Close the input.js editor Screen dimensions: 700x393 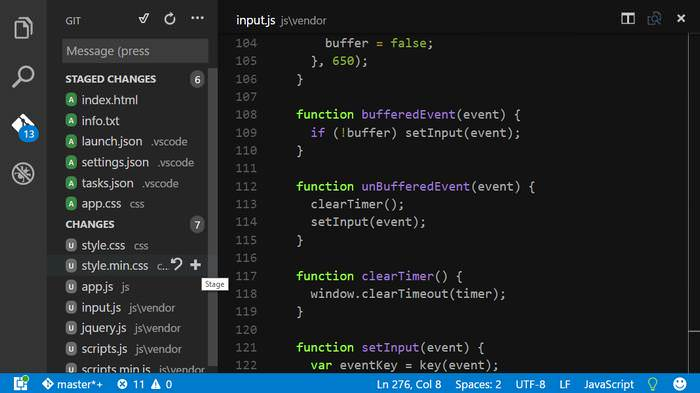tap(681, 18)
